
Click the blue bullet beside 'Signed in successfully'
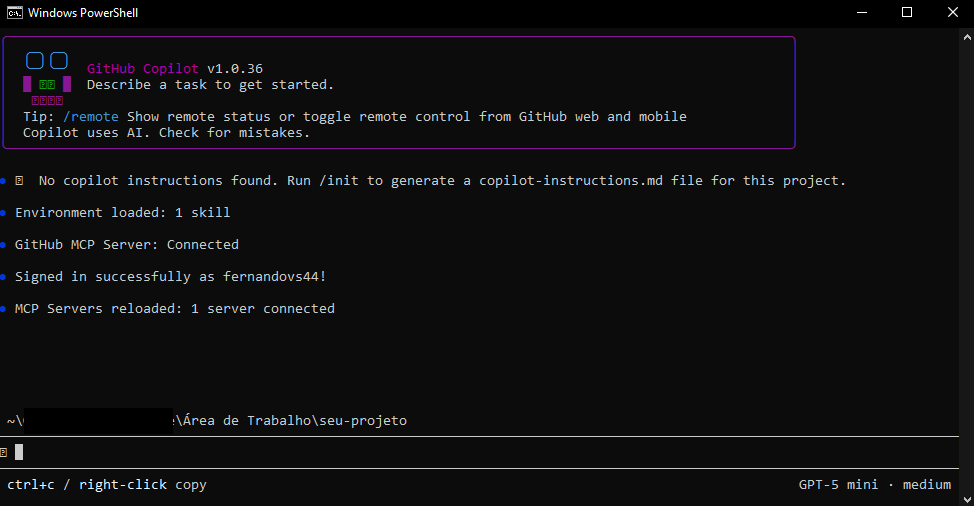(x=4, y=277)
